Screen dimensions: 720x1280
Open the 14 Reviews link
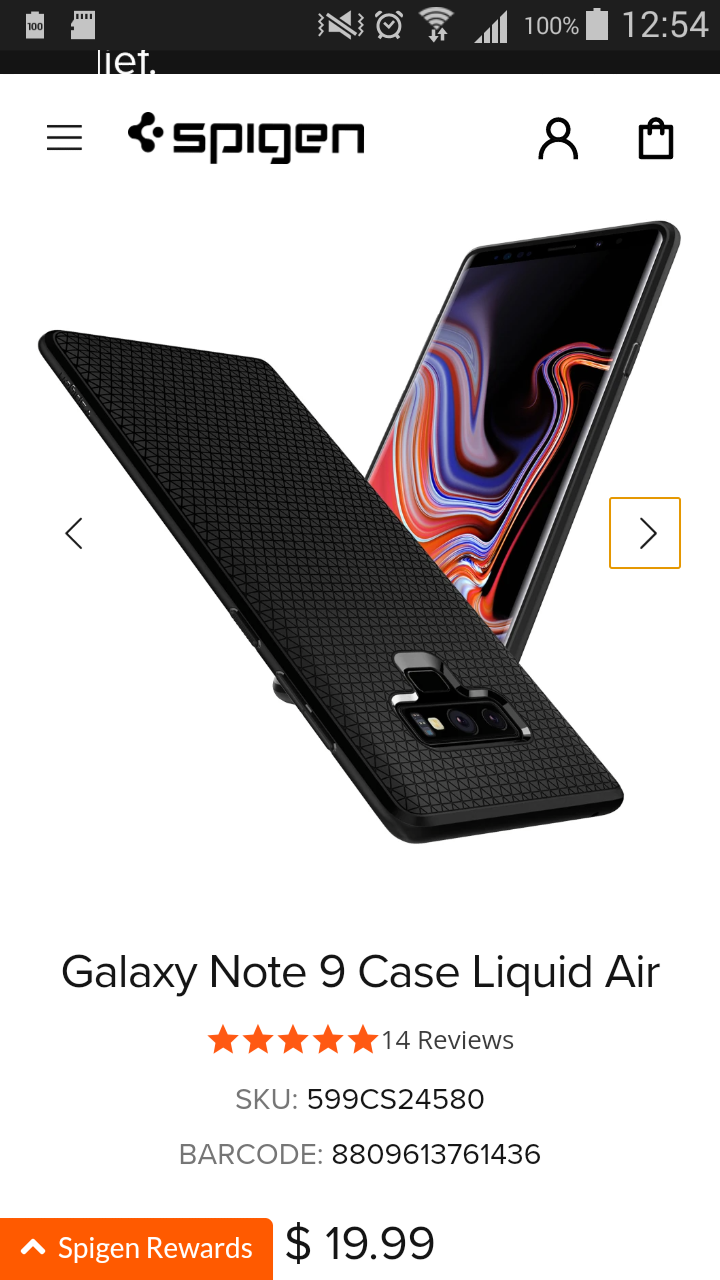[447, 1040]
